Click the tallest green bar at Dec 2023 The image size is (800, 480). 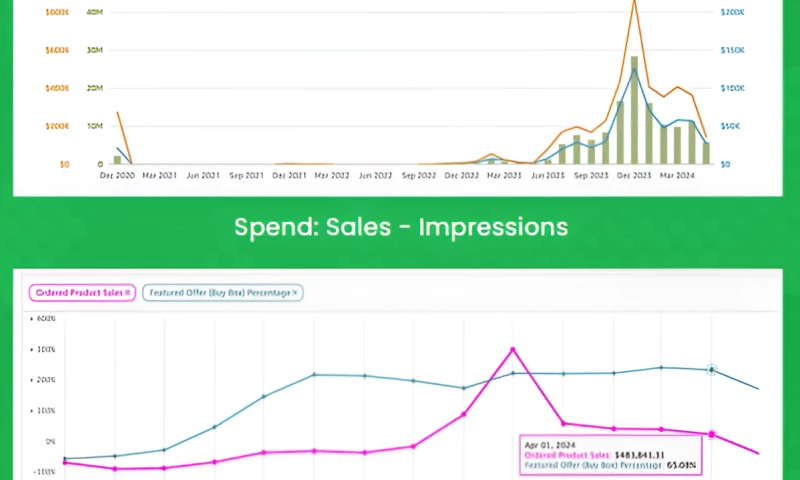[x=634, y=109]
